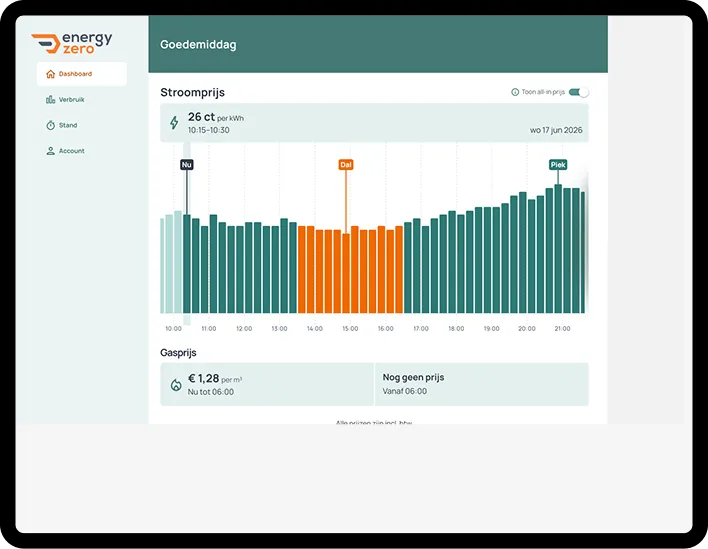Click the 21:00 axis label
Image resolution: width=708 pixels, height=549 pixels.
pyautogui.click(x=562, y=329)
